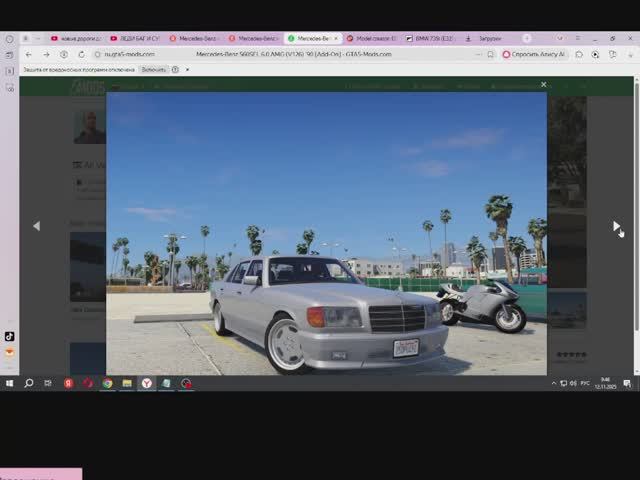Viewport: 640px width, 480px height.
Task: Switch to the first Mercedes-Benz tab with red icon
Action: pyautogui.click(x=194, y=38)
